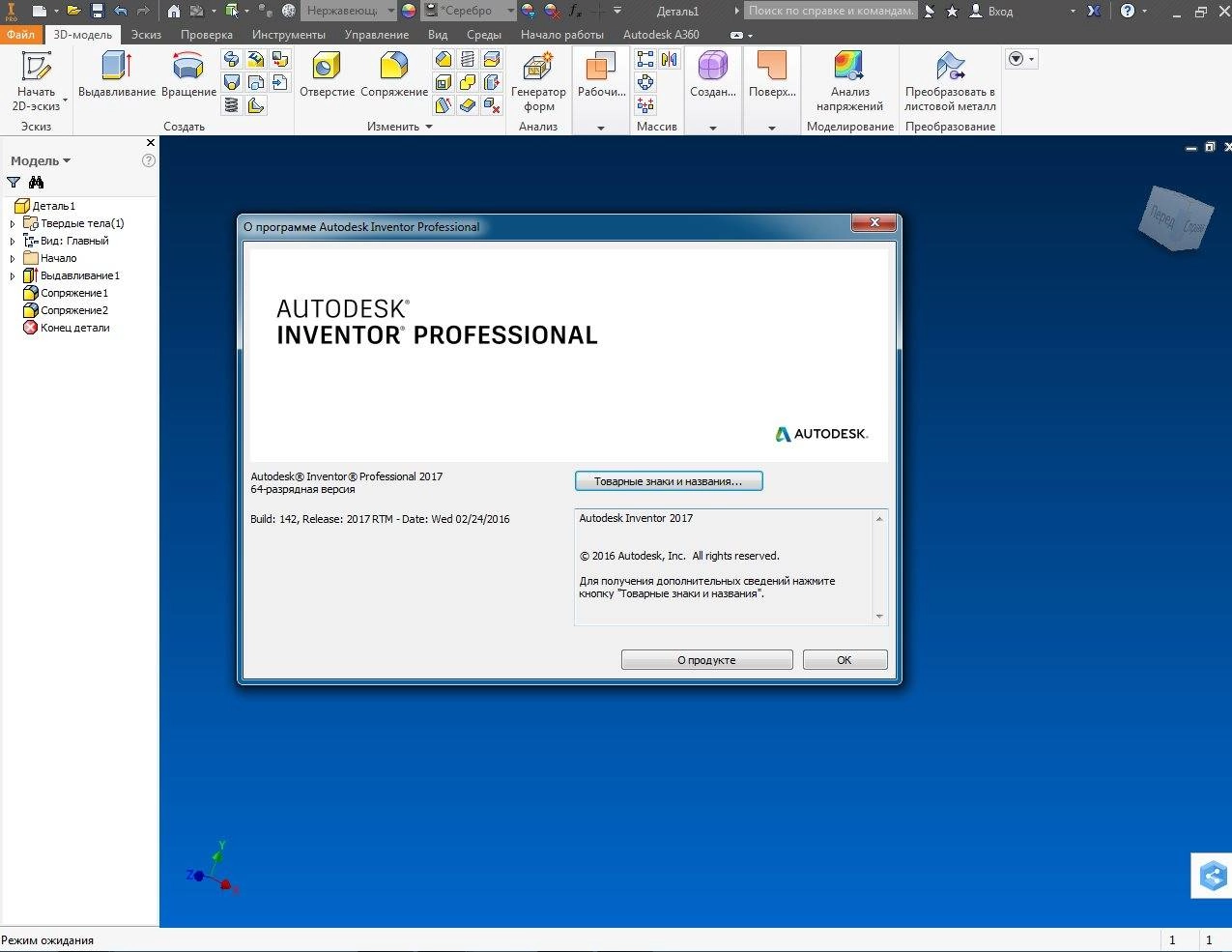Open the Нержавеющ material dropdown

point(349,11)
